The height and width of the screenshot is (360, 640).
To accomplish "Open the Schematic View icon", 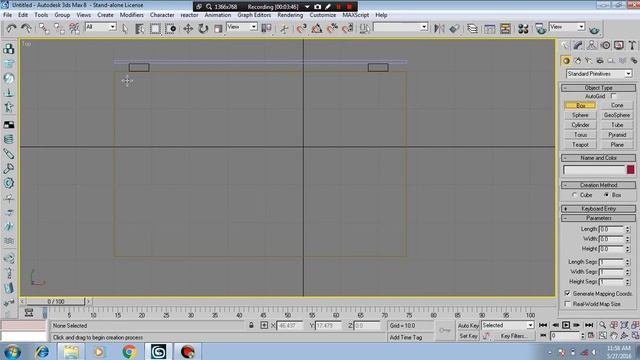I will (x=505, y=28).
